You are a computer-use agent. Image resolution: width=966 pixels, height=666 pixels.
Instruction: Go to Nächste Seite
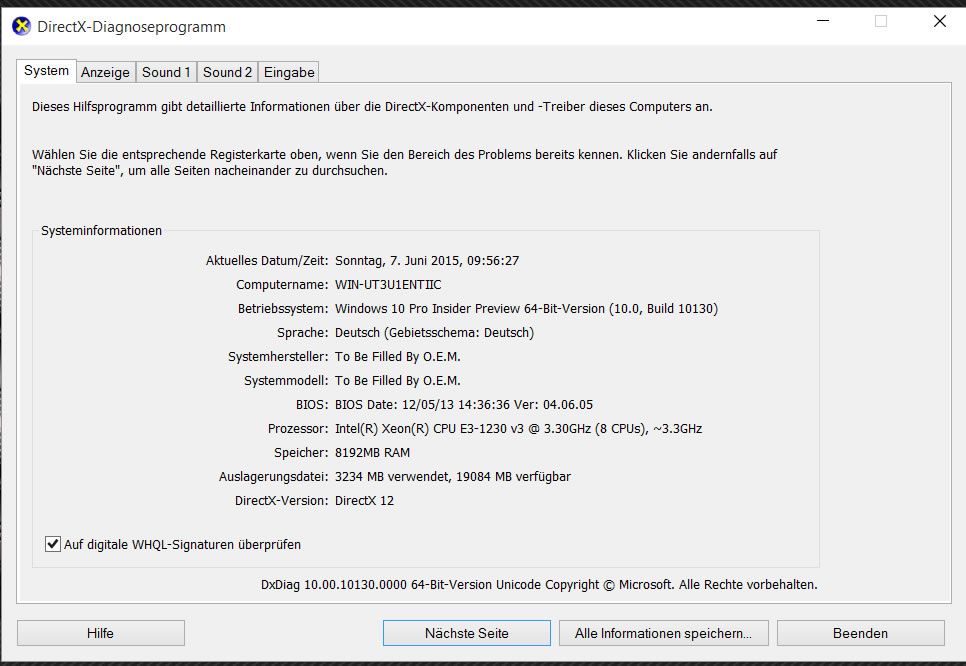pyautogui.click(x=466, y=633)
